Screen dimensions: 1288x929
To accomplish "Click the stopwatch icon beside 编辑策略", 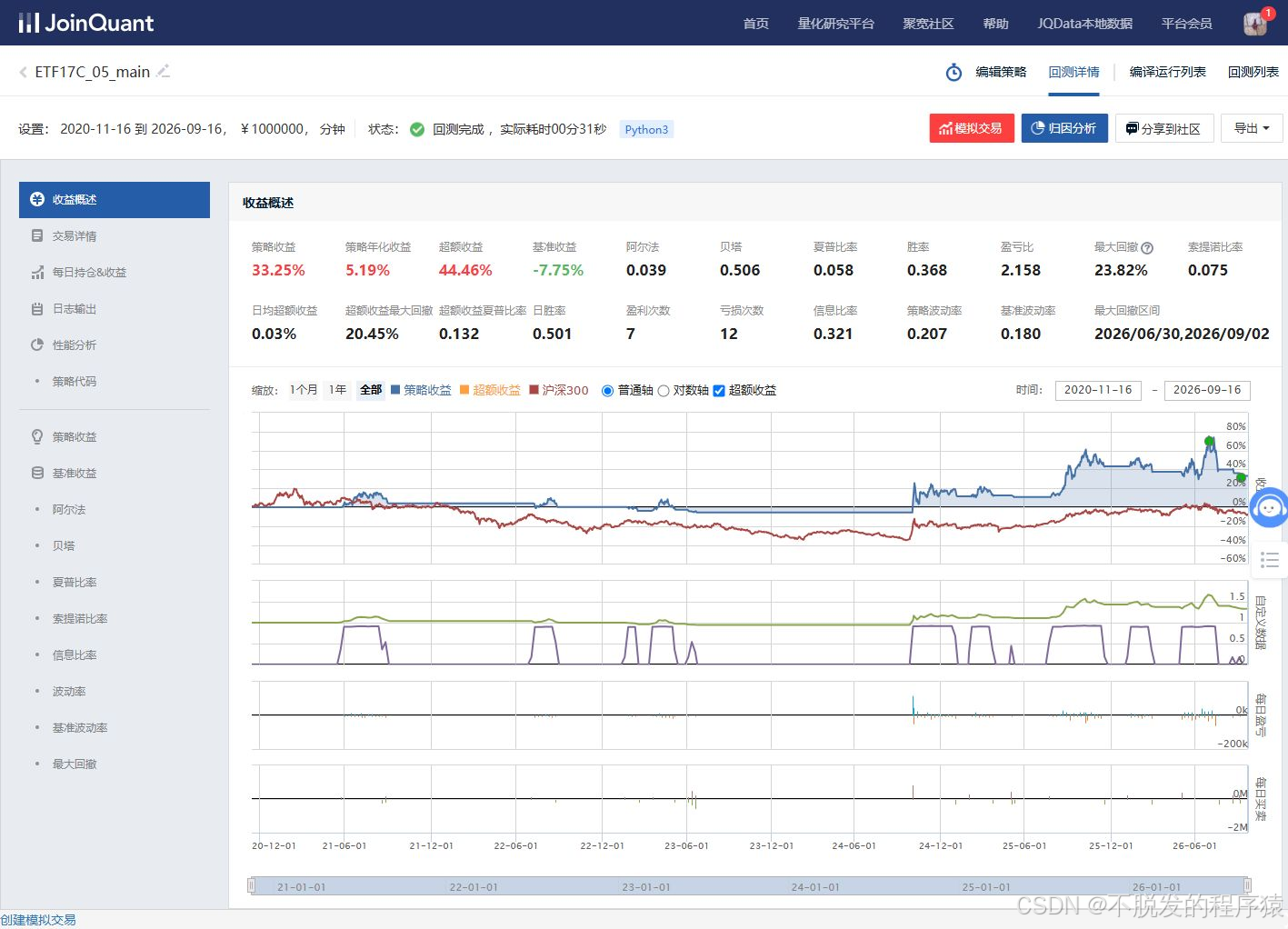I will coord(954,72).
